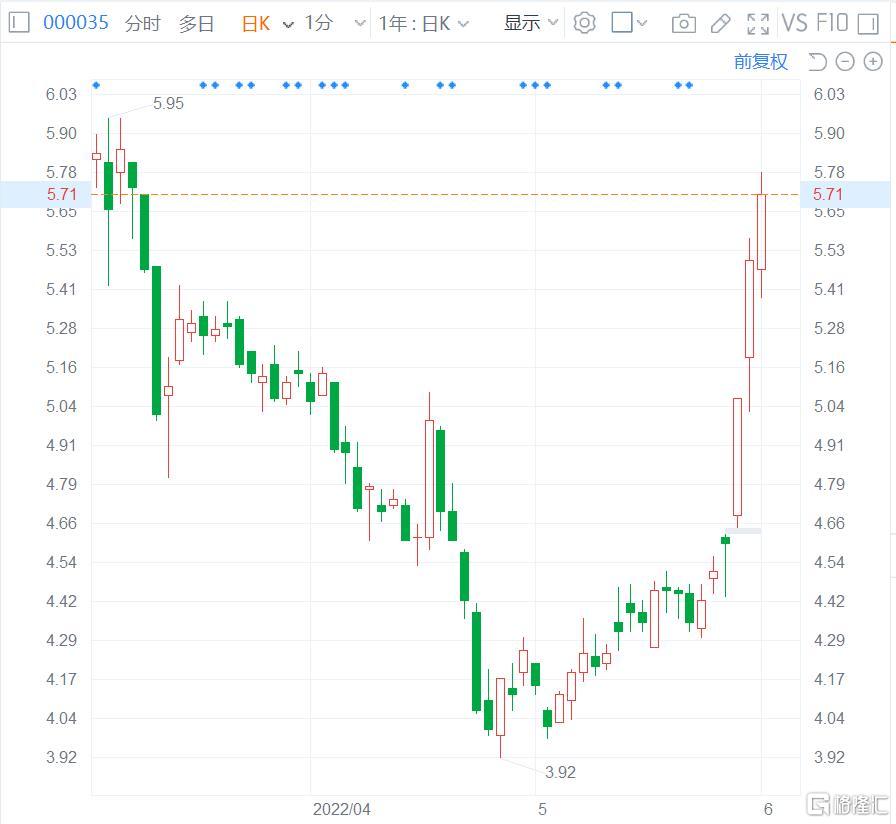Click the 4.66 label on the right axis
Image resolution: width=896 pixels, height=824 pixels.
829,523
